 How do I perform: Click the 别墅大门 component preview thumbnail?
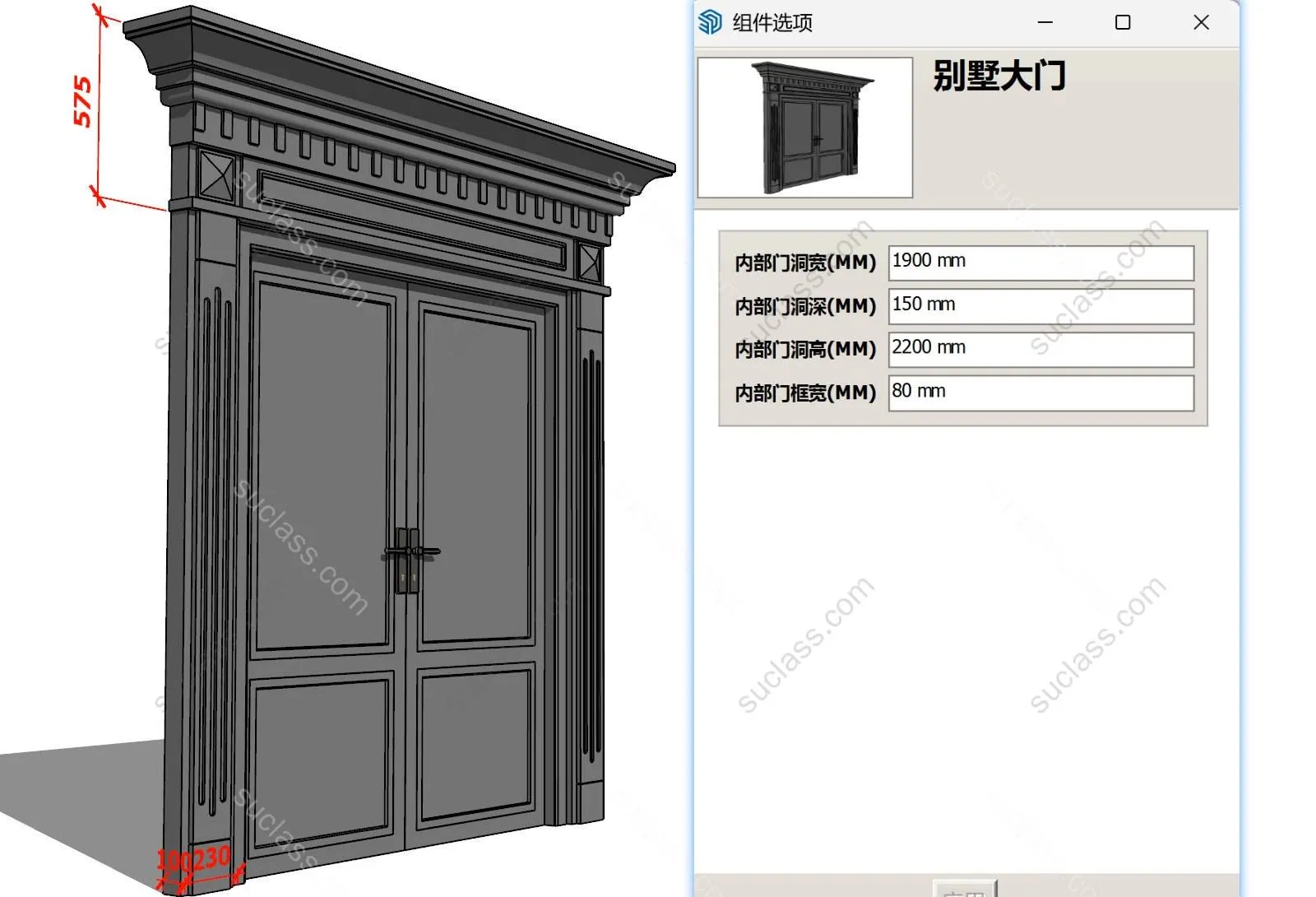pyautogui.click(x=805, y=128)
